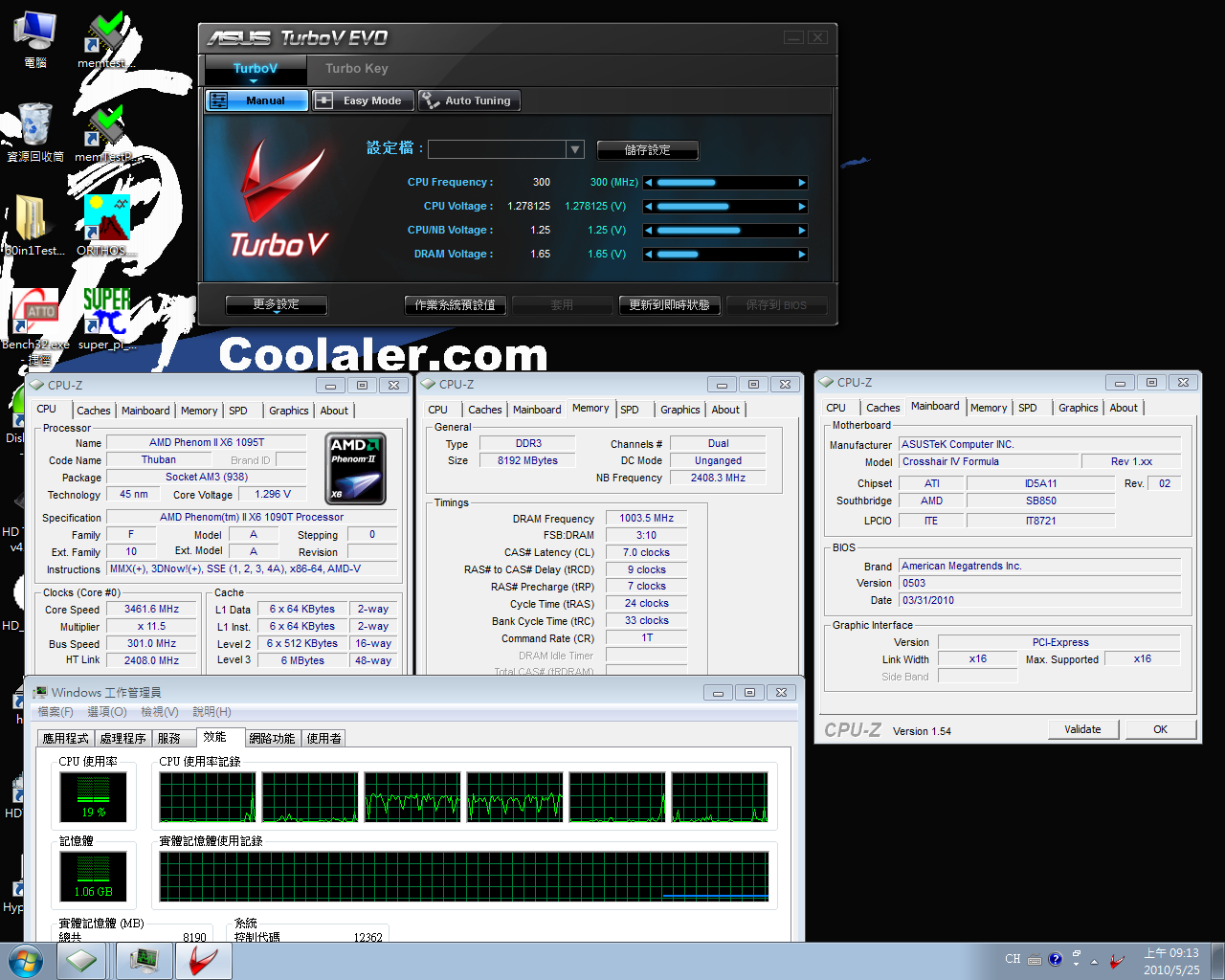This screenshot has width=1225, height=980.
Task: Open Graphics tab in the middle CPU-Z window
Action: click(680, 410)
